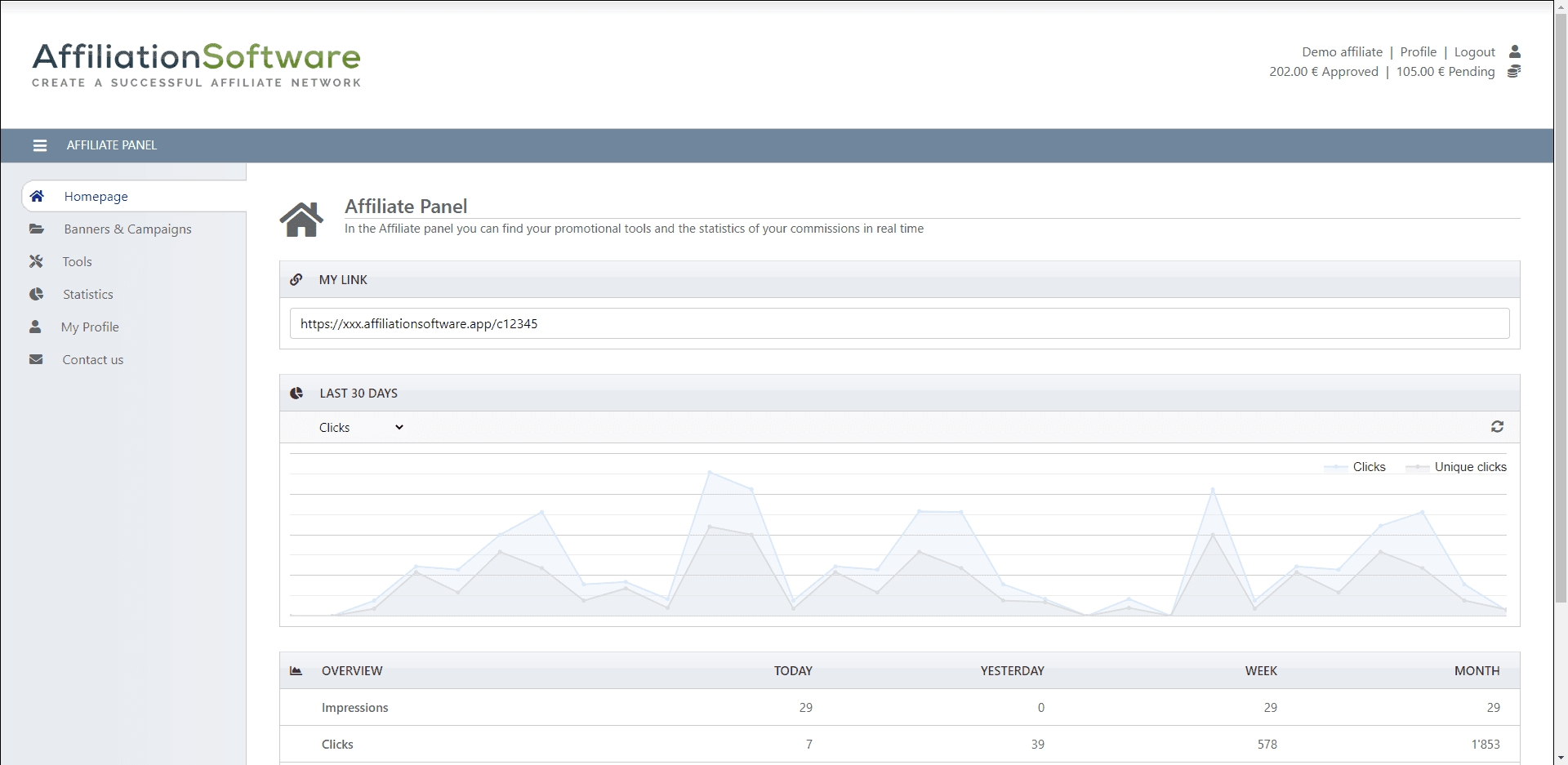Toggle the sidebar with hamburger icon
The height and width of the screenshot is (765, 1568).
point(39,145)
